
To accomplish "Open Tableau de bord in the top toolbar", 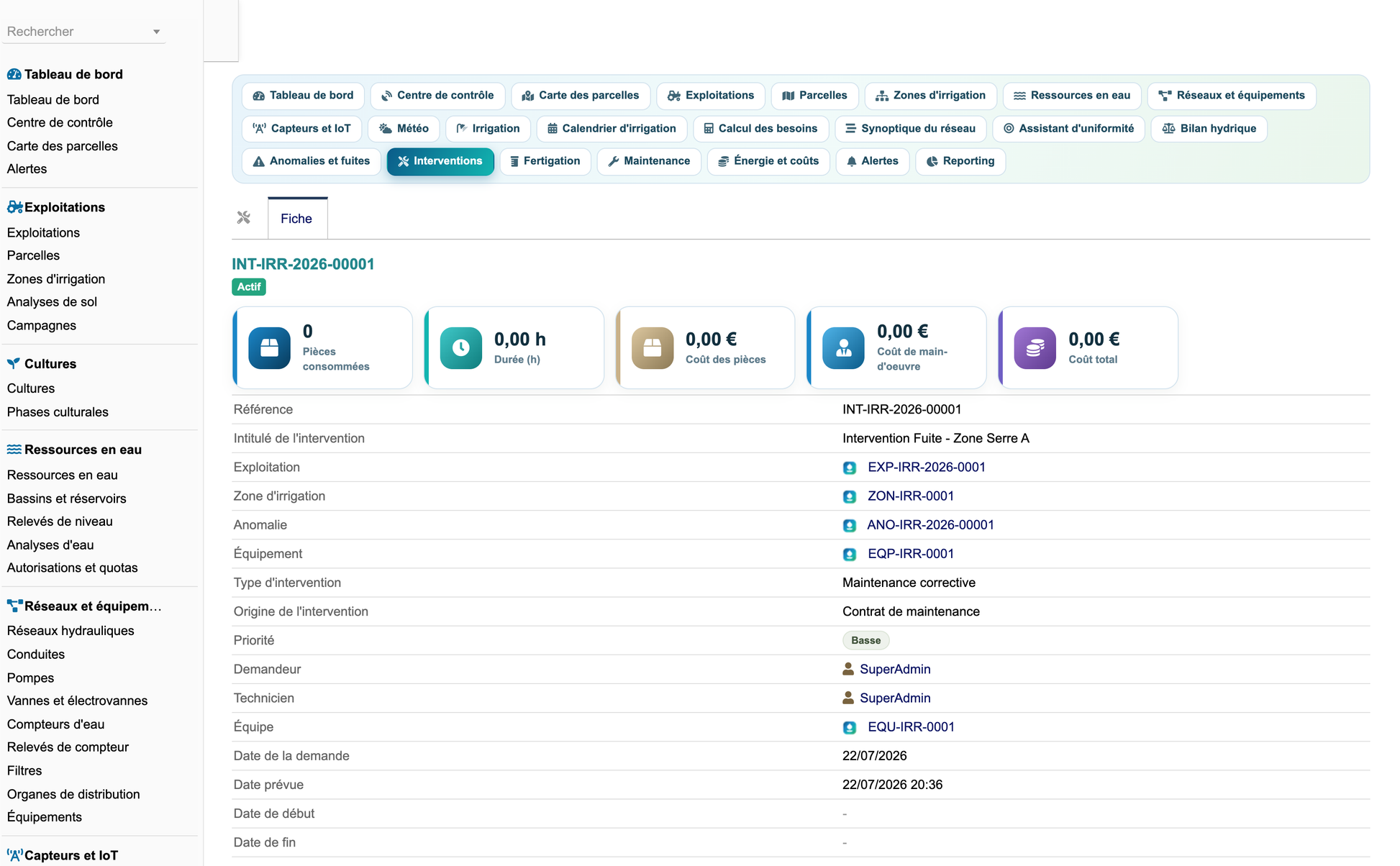I will click(x=303, y=96).
